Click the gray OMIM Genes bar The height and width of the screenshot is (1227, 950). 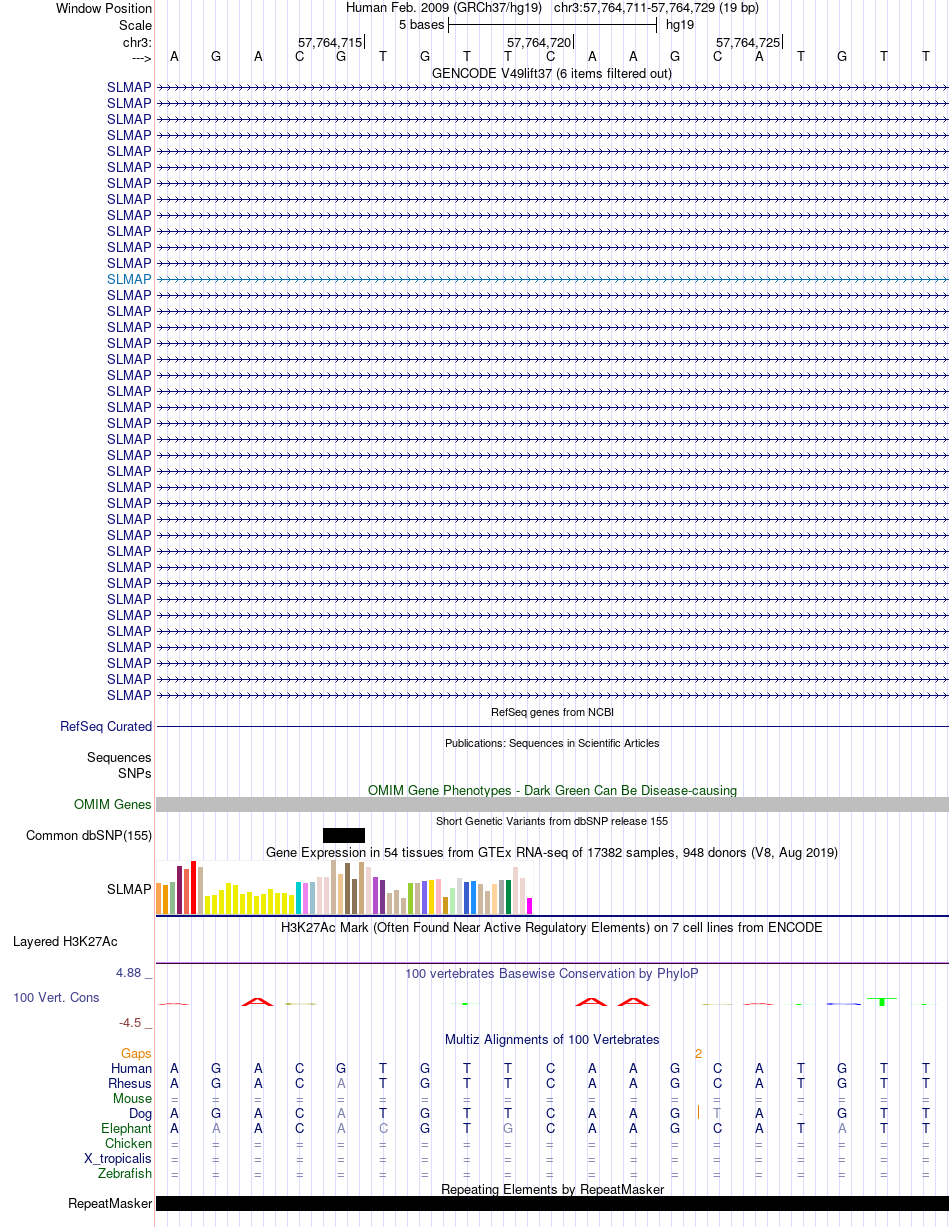pyautogui.click(x=552, y=805)
